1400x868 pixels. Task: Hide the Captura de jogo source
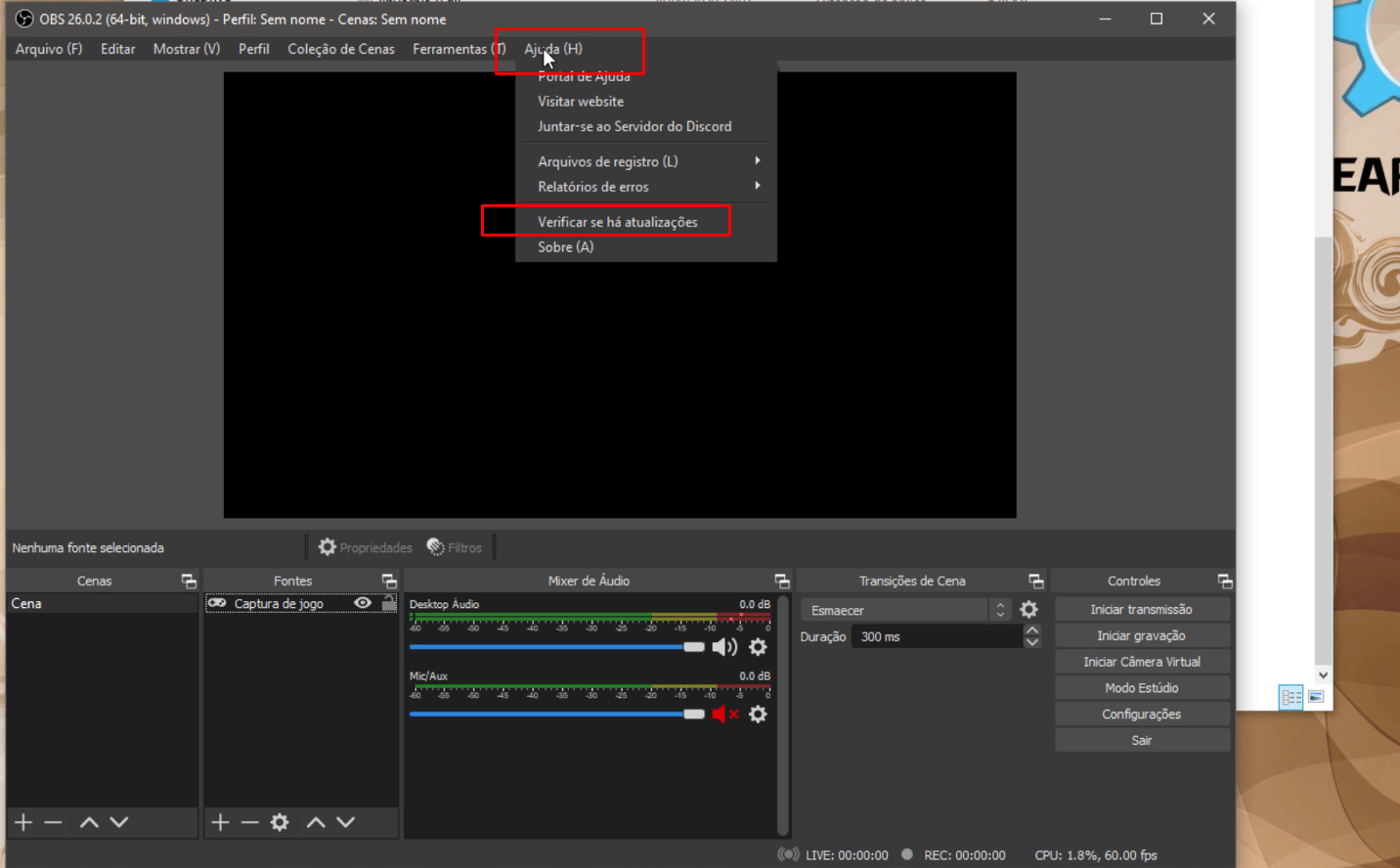[x=363, y=603]
